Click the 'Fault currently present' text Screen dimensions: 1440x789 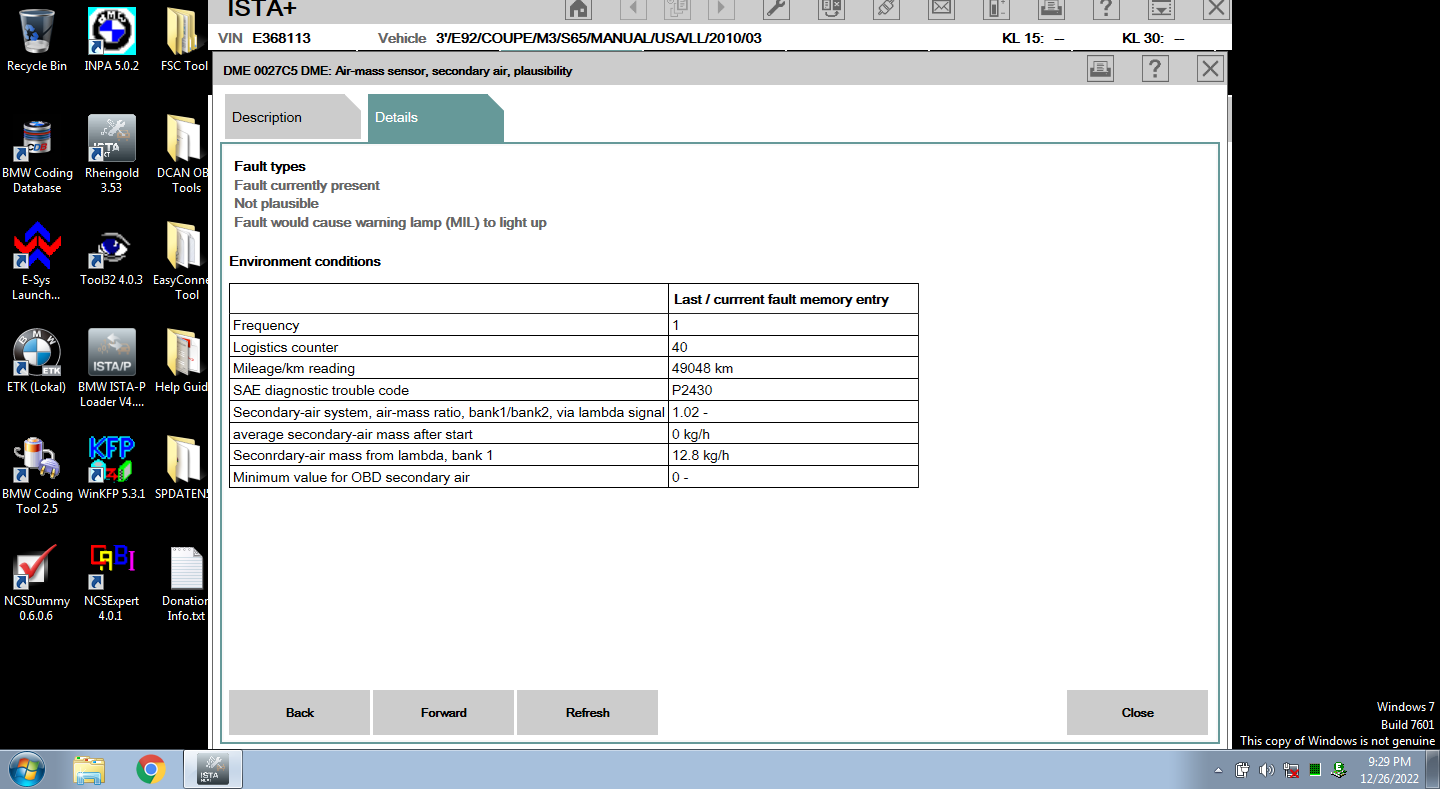click(307, 185)
